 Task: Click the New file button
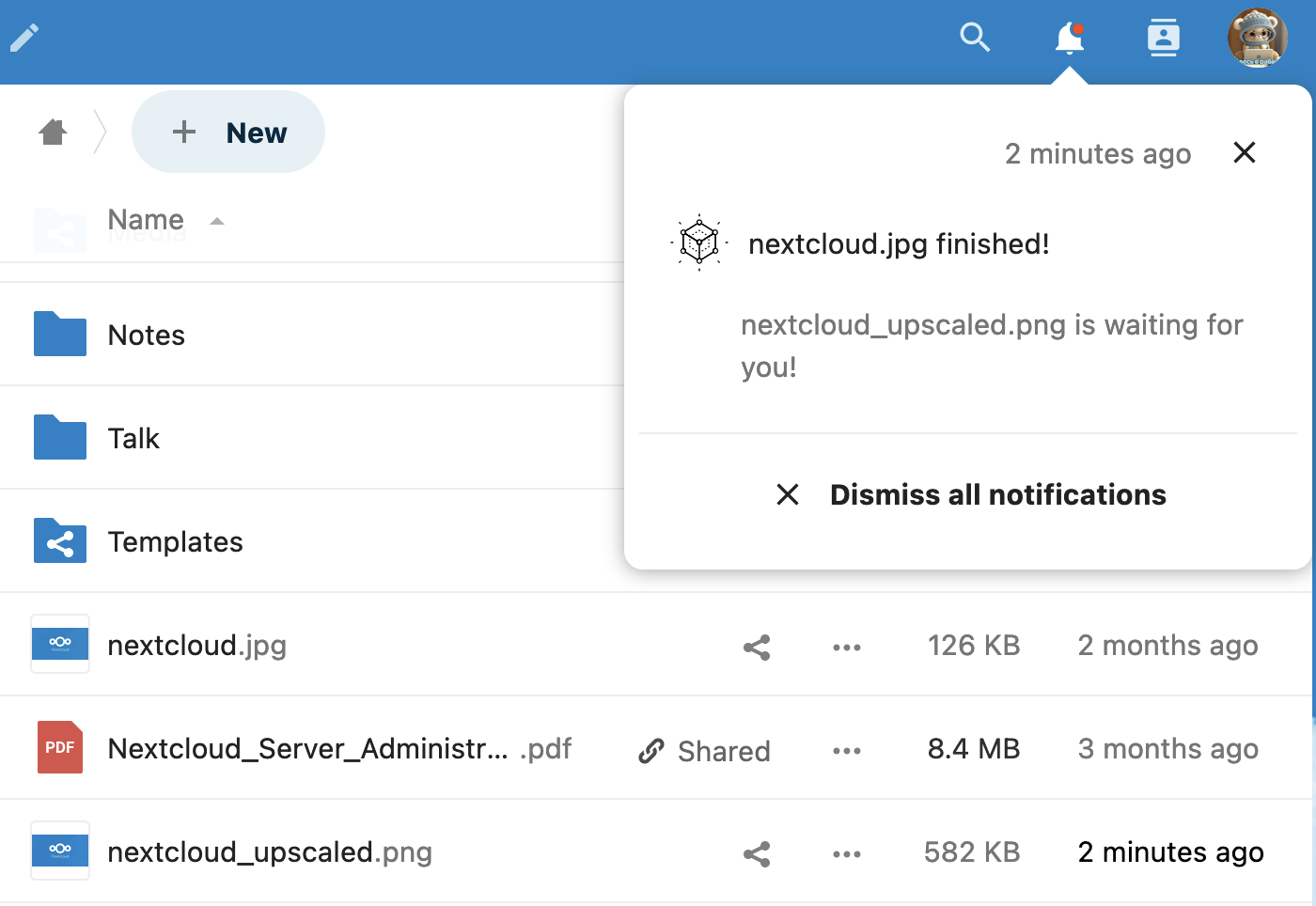coord(228,133)
